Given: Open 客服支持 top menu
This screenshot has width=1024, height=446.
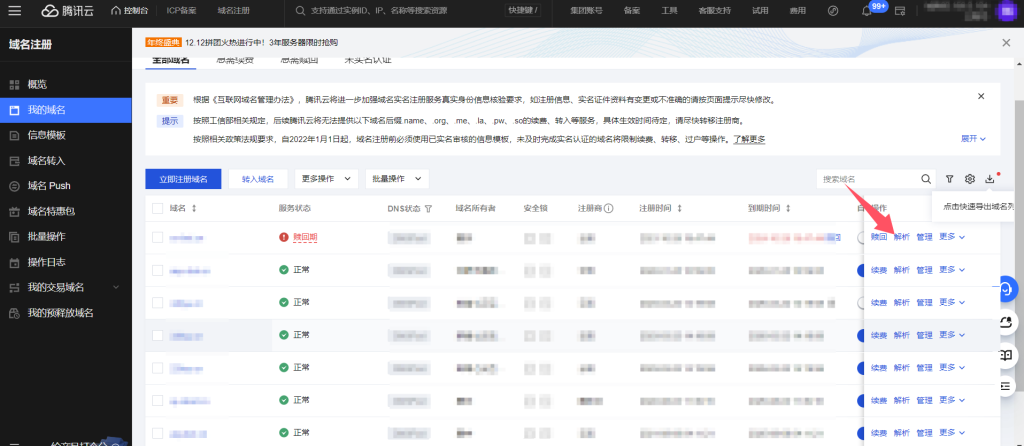Looking at the screenshot, I should point(714,11).
